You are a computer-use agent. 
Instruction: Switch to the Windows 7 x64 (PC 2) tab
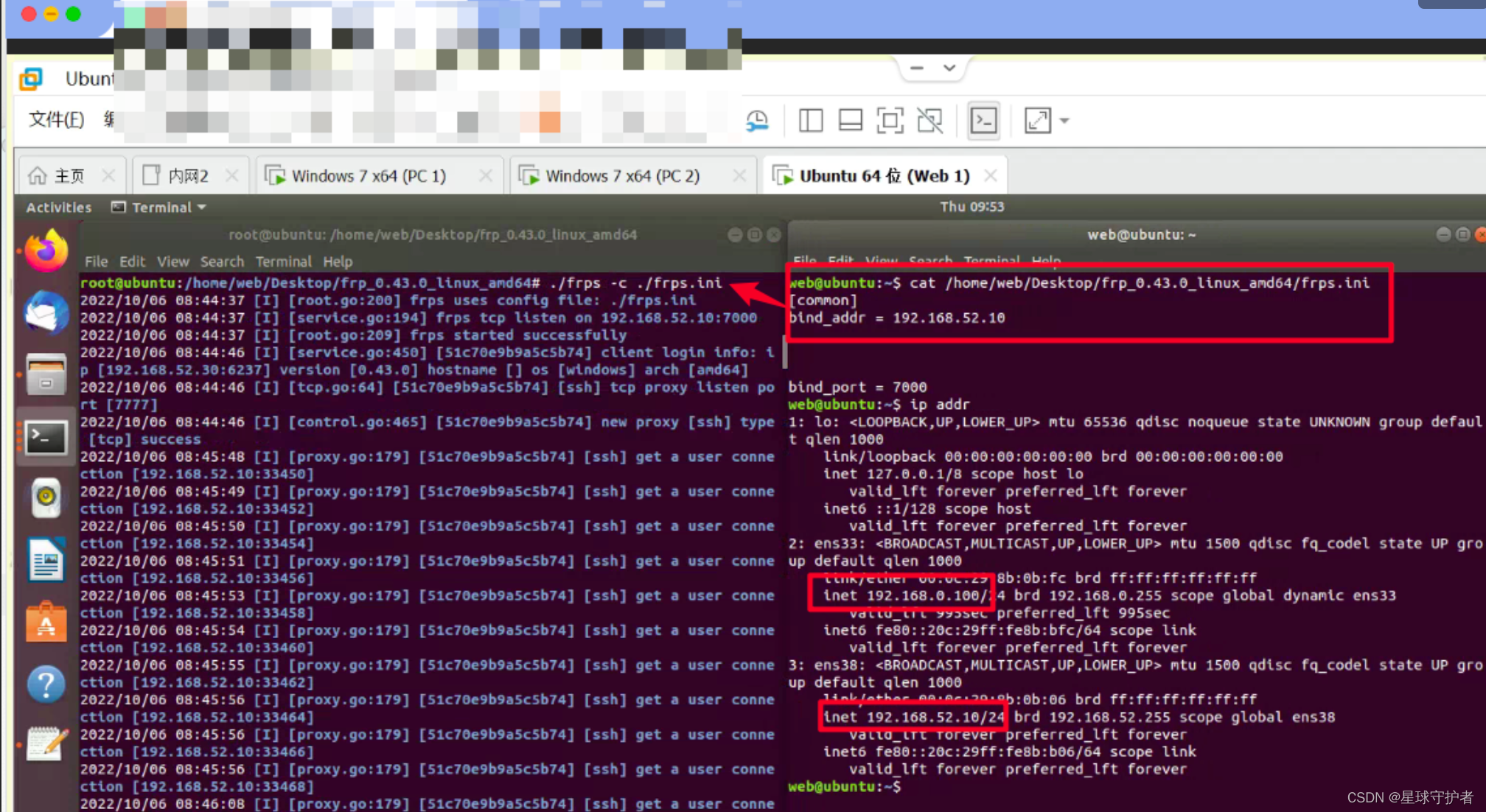[622, 176]
